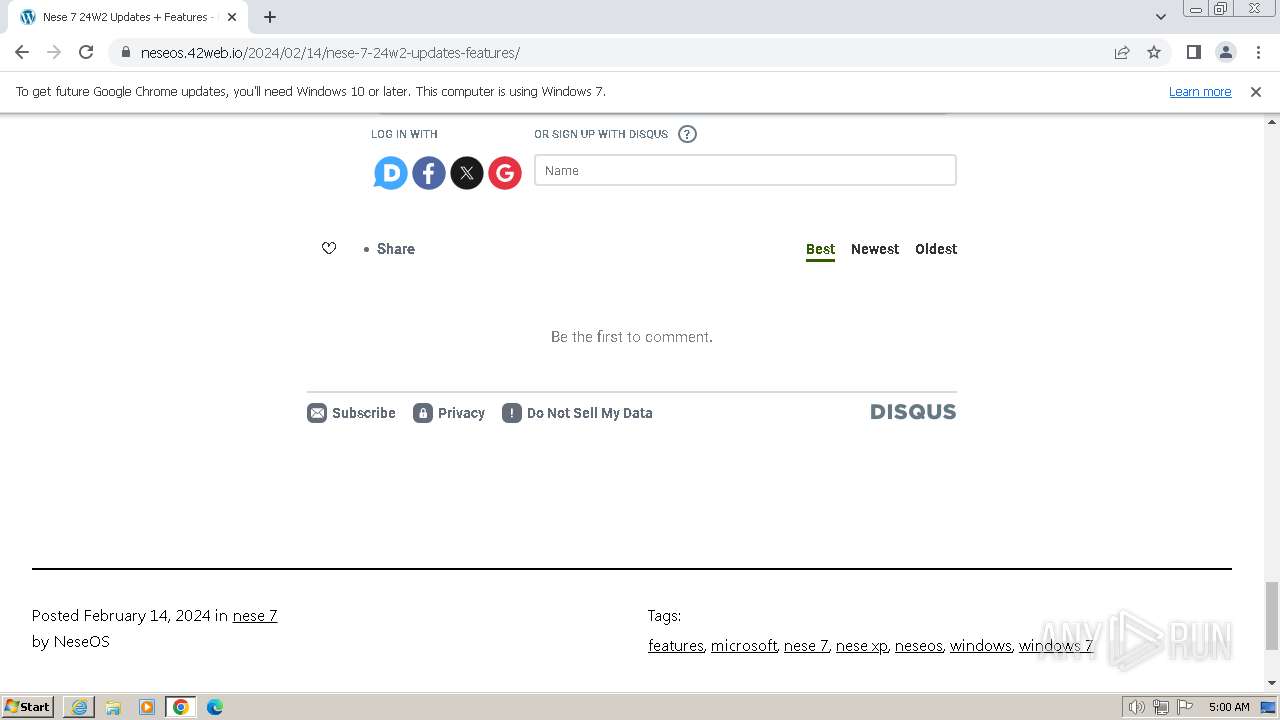Open the Chrome profile icon
Image resolution: width=1280 pixels, height=720 pixels.
(1225, 52)
